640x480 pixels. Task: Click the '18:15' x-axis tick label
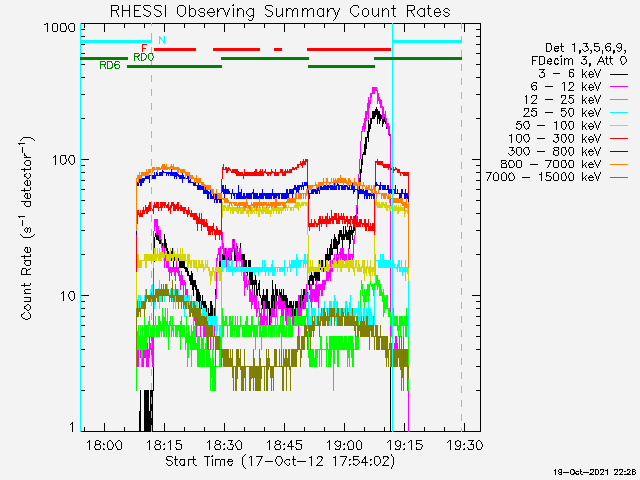[164, 445]
